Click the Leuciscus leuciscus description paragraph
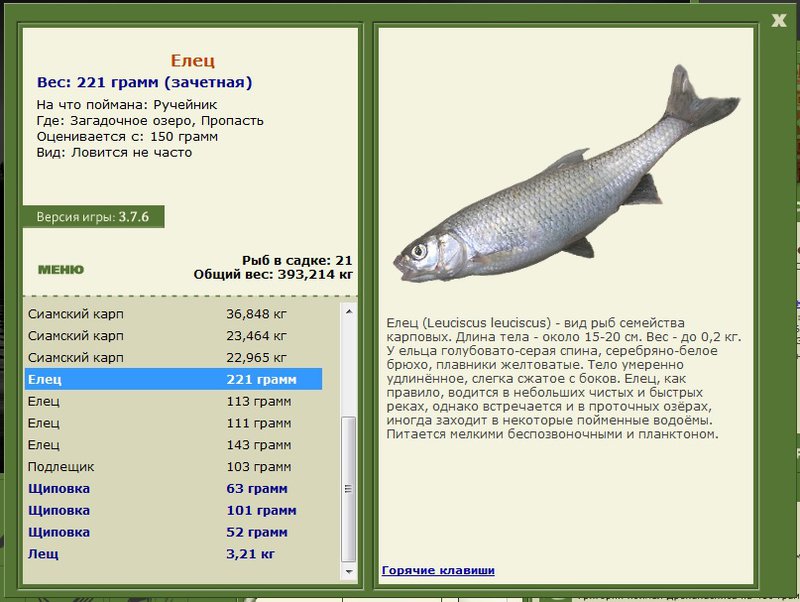 [564, 379]
